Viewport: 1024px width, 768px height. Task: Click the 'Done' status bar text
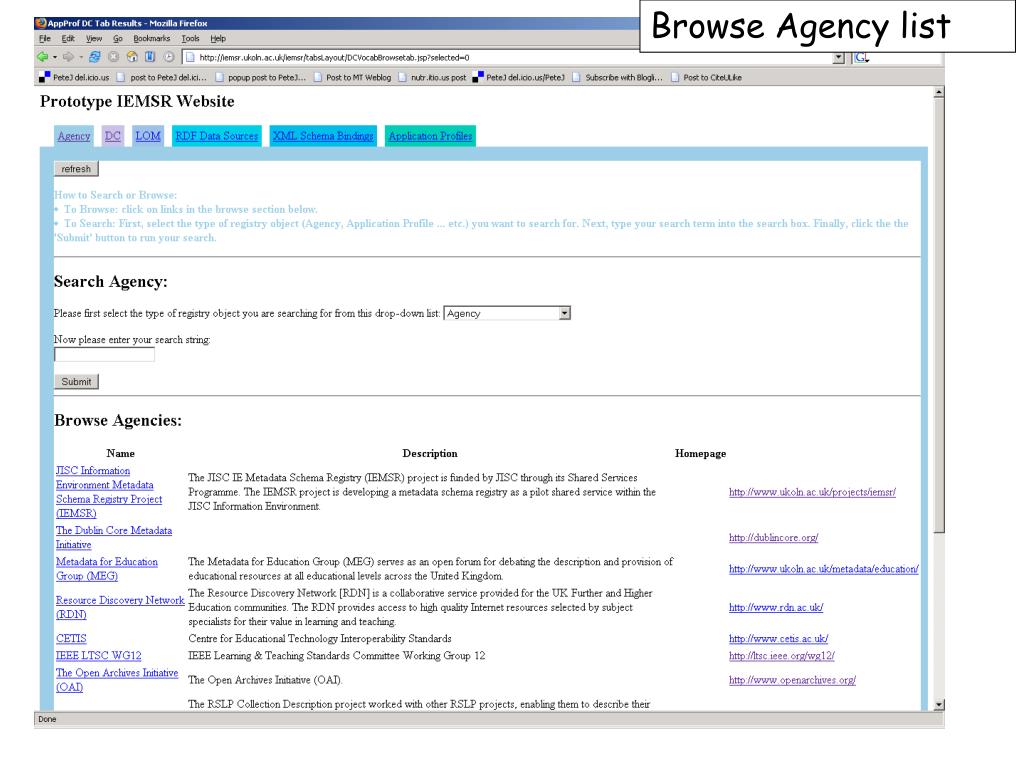(x=47, y=720)
